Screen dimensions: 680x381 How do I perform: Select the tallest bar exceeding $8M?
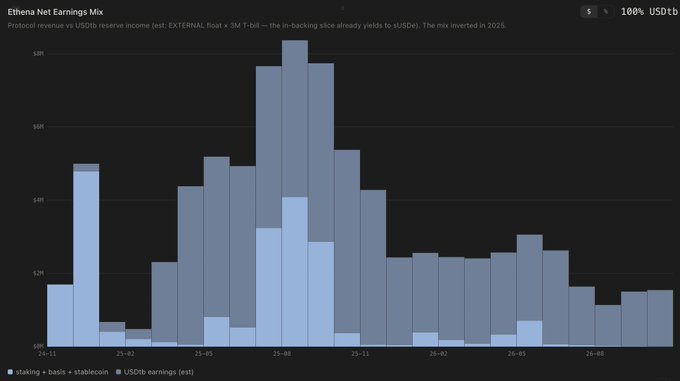295,193
